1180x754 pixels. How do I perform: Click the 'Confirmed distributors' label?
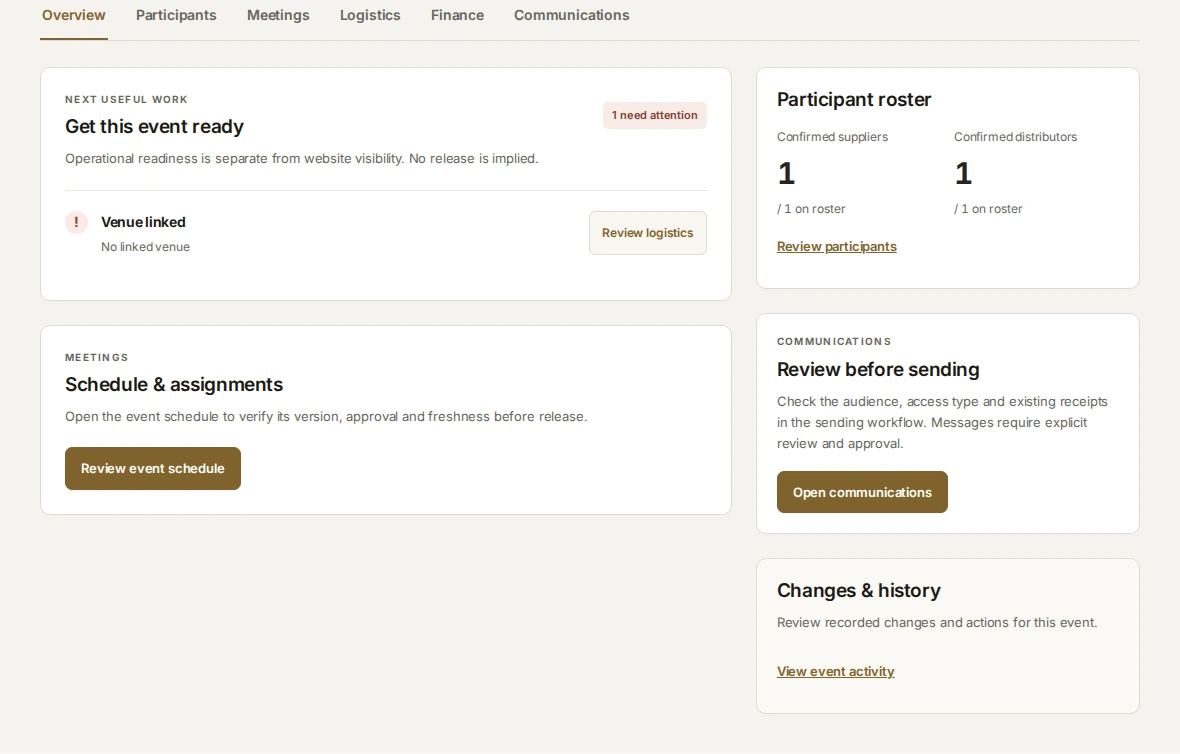pos(1015,137)
